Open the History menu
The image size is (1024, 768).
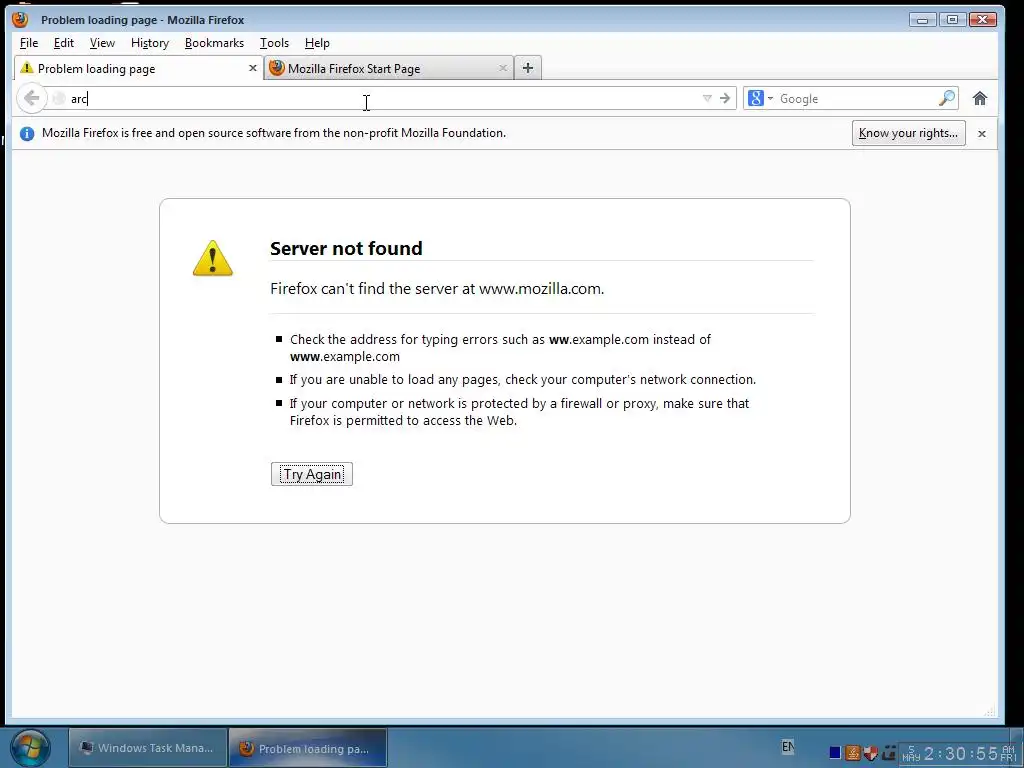150,43
